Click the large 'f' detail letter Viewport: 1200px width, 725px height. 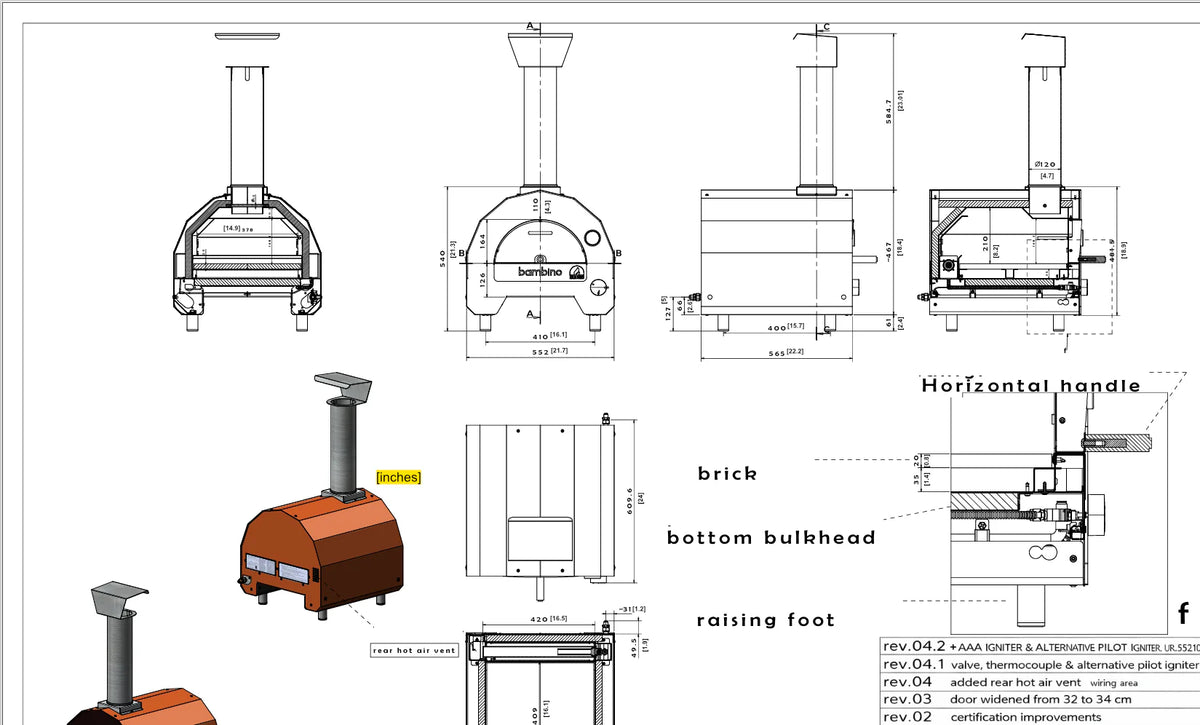1183,613
